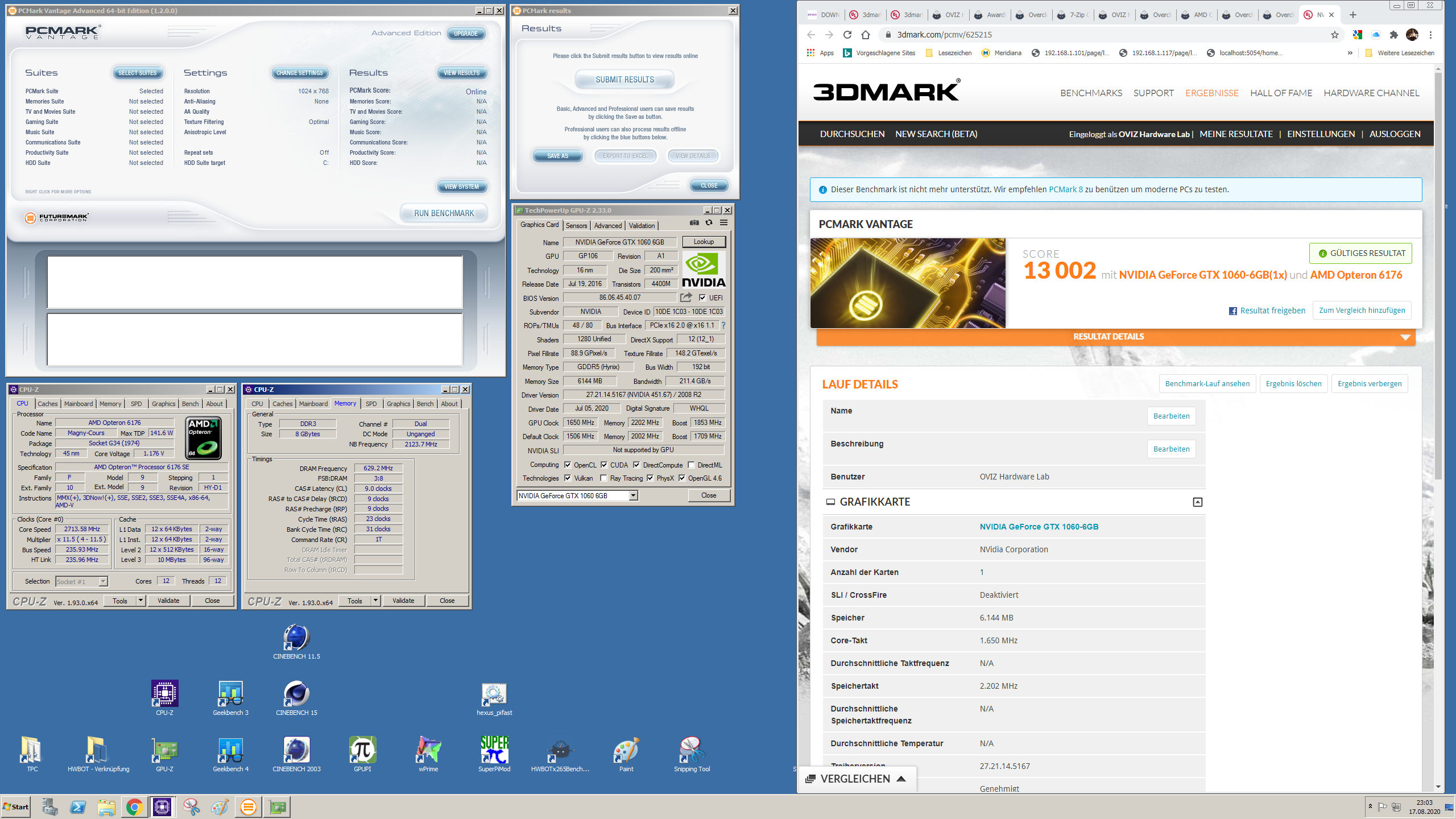Show hidden system tray icons arrow
The height and width of the screenshot is (819, 1456).
click(1370, 806)
